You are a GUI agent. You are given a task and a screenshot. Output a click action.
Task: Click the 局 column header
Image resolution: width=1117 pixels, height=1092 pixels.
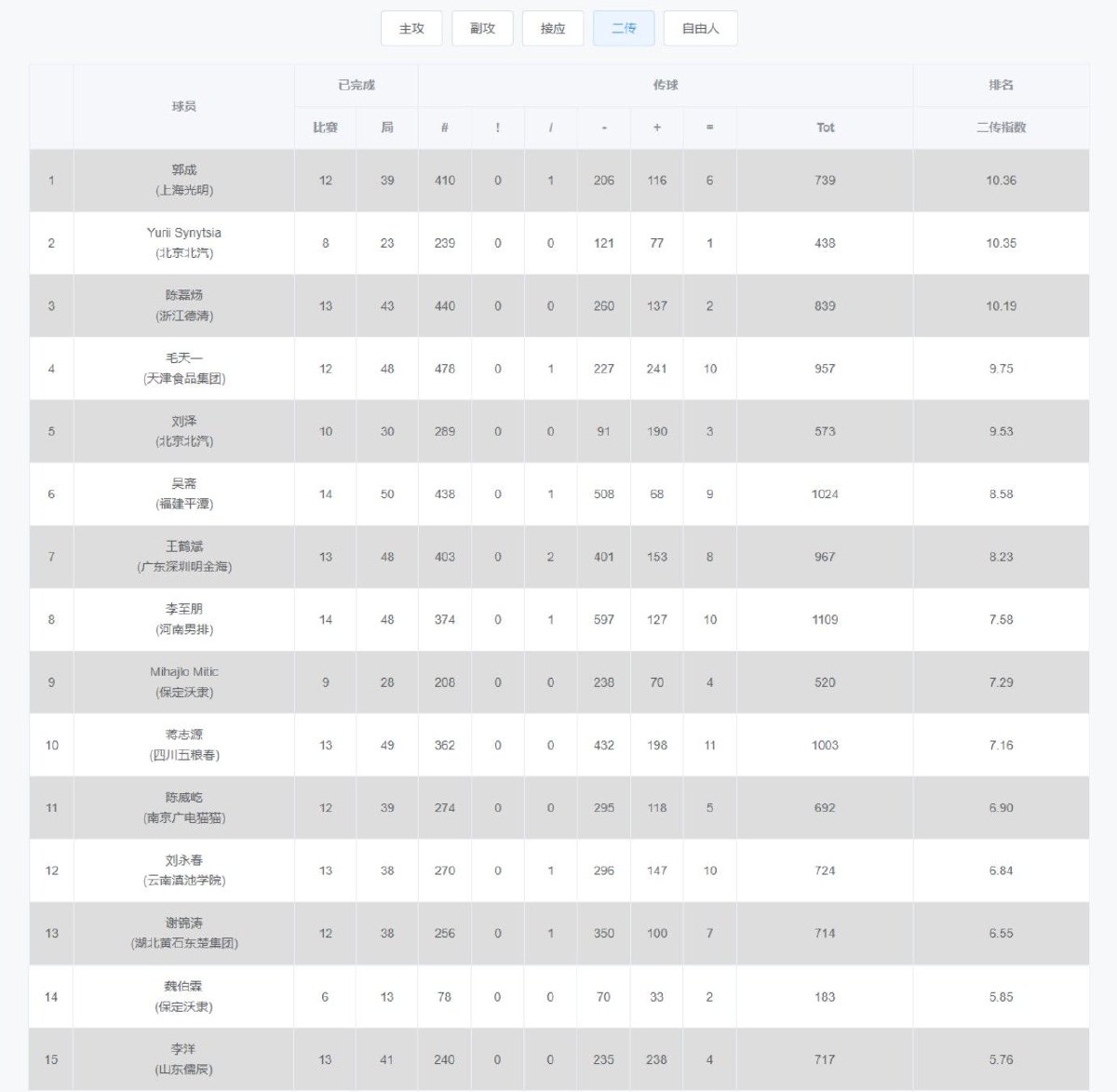pos(387,128)
